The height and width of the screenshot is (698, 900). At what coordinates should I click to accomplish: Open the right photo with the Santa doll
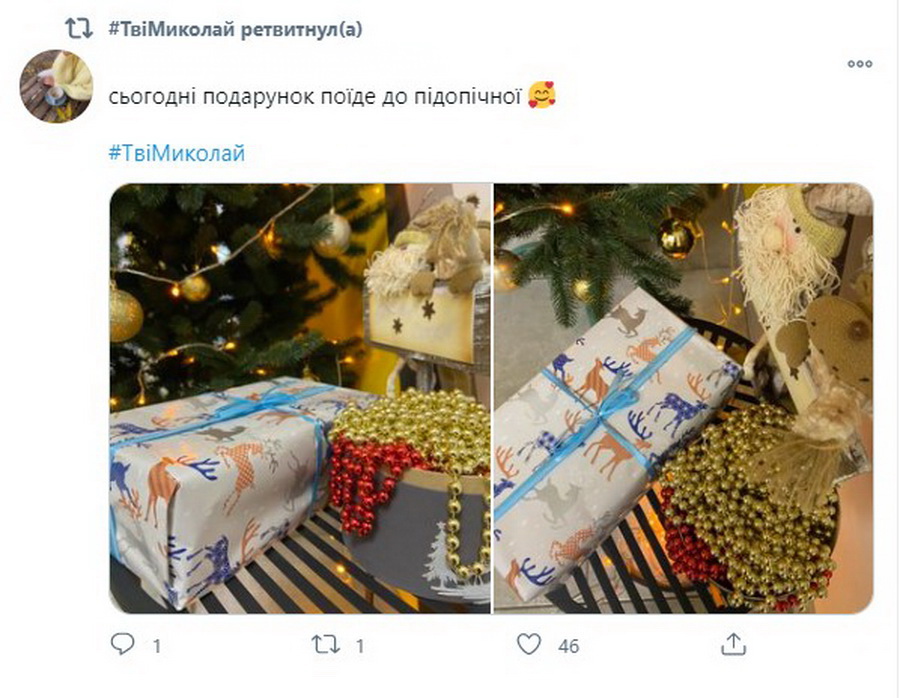point(684,398)
